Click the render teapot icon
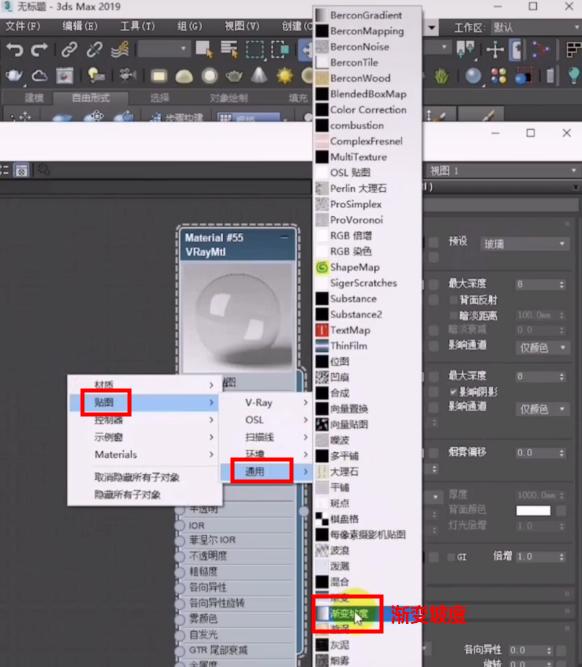 pos(14,76)
